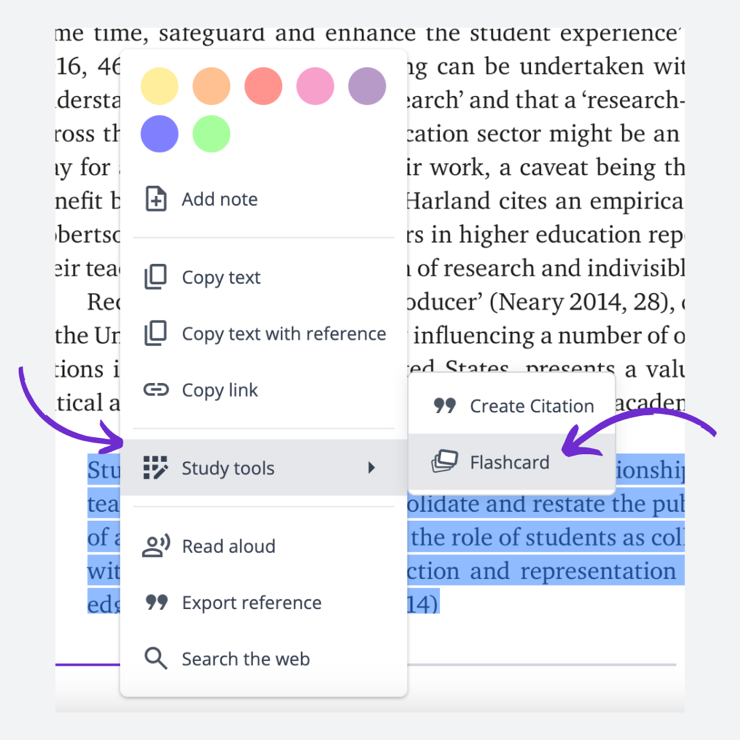Pick the red highlight color
The height and width of the screenshot is (740, 740).
263,86
